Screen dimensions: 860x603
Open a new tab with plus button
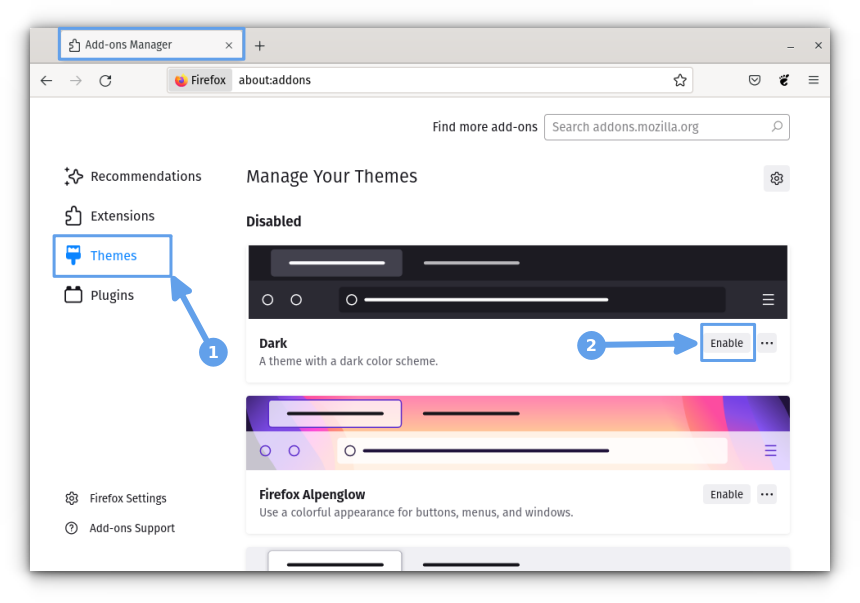click(x=259, y=46)
